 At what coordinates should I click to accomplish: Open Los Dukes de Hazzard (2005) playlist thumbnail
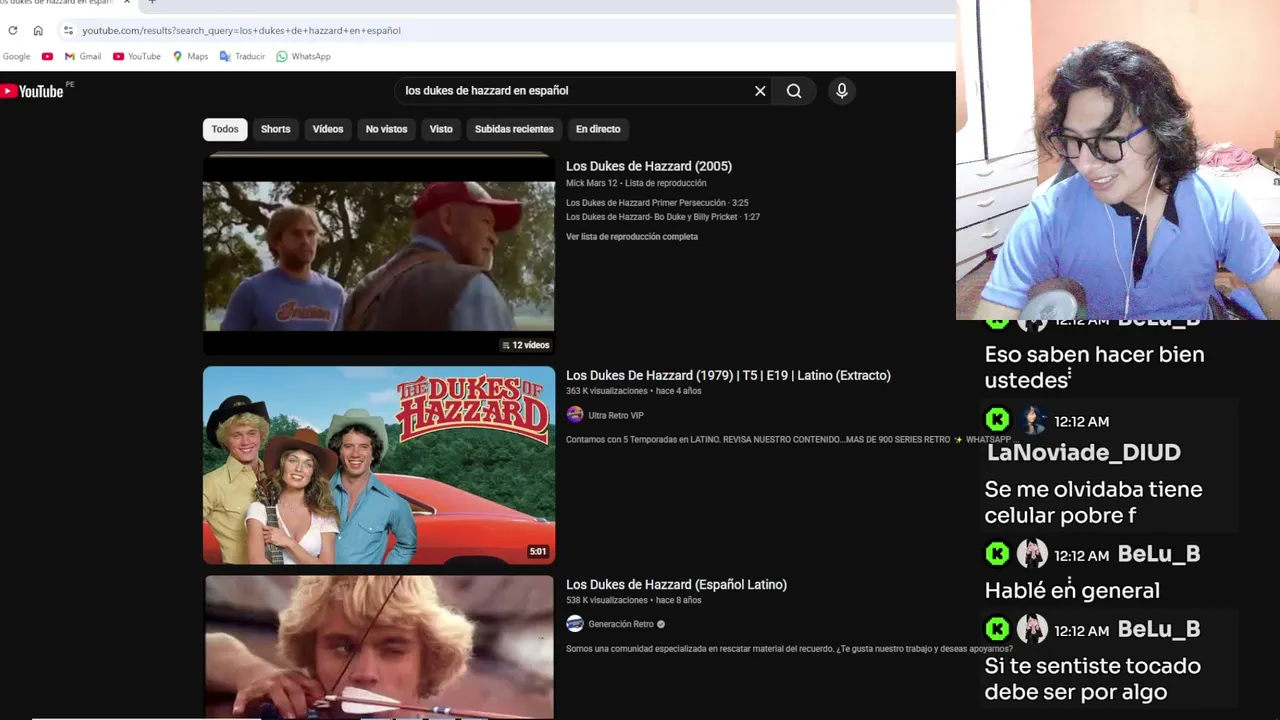coord(379,255)
